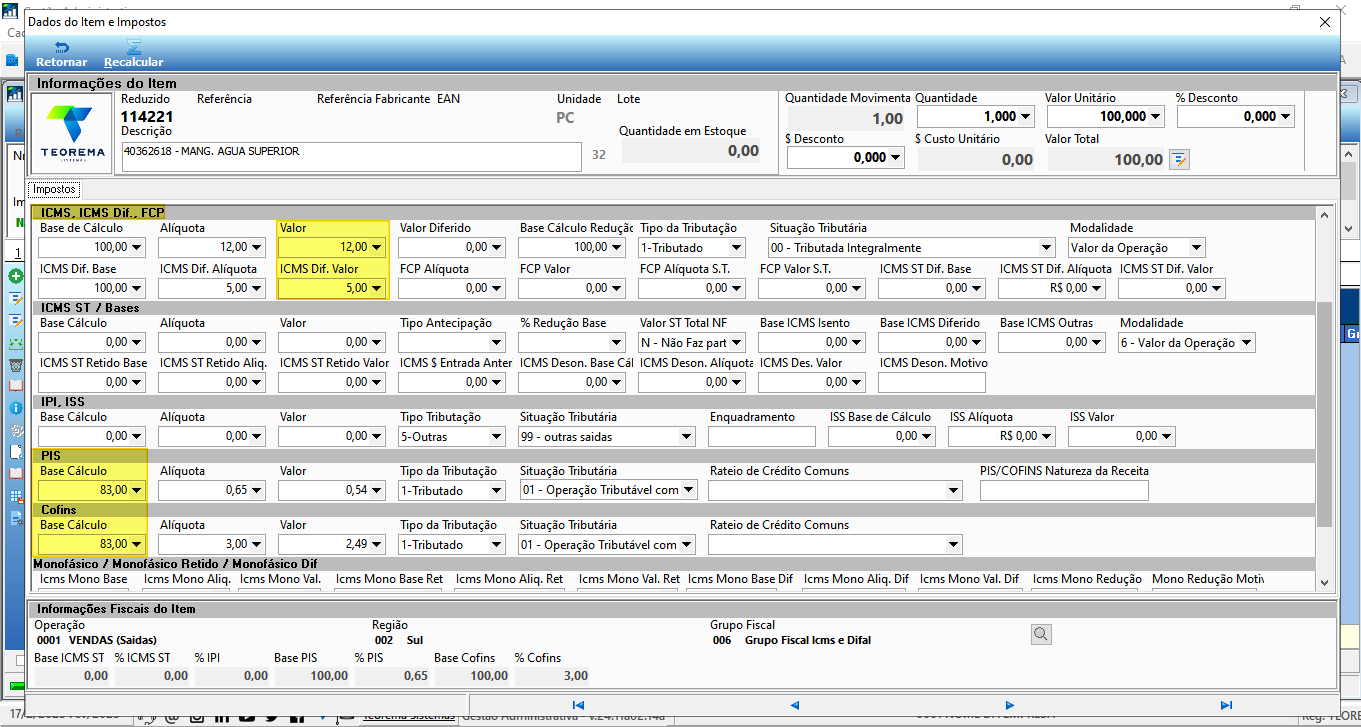The width and height of the screenshot is (1361, 727).
Task: Click the green plus icon on left sidebar
Action: pos(15,275)
